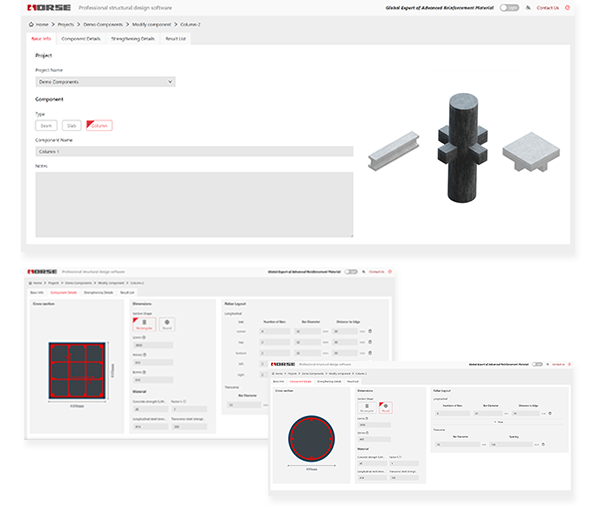The image size is (589, 513).
Task: Click the red logout icon at top right
Action: (x=568, y=8)
